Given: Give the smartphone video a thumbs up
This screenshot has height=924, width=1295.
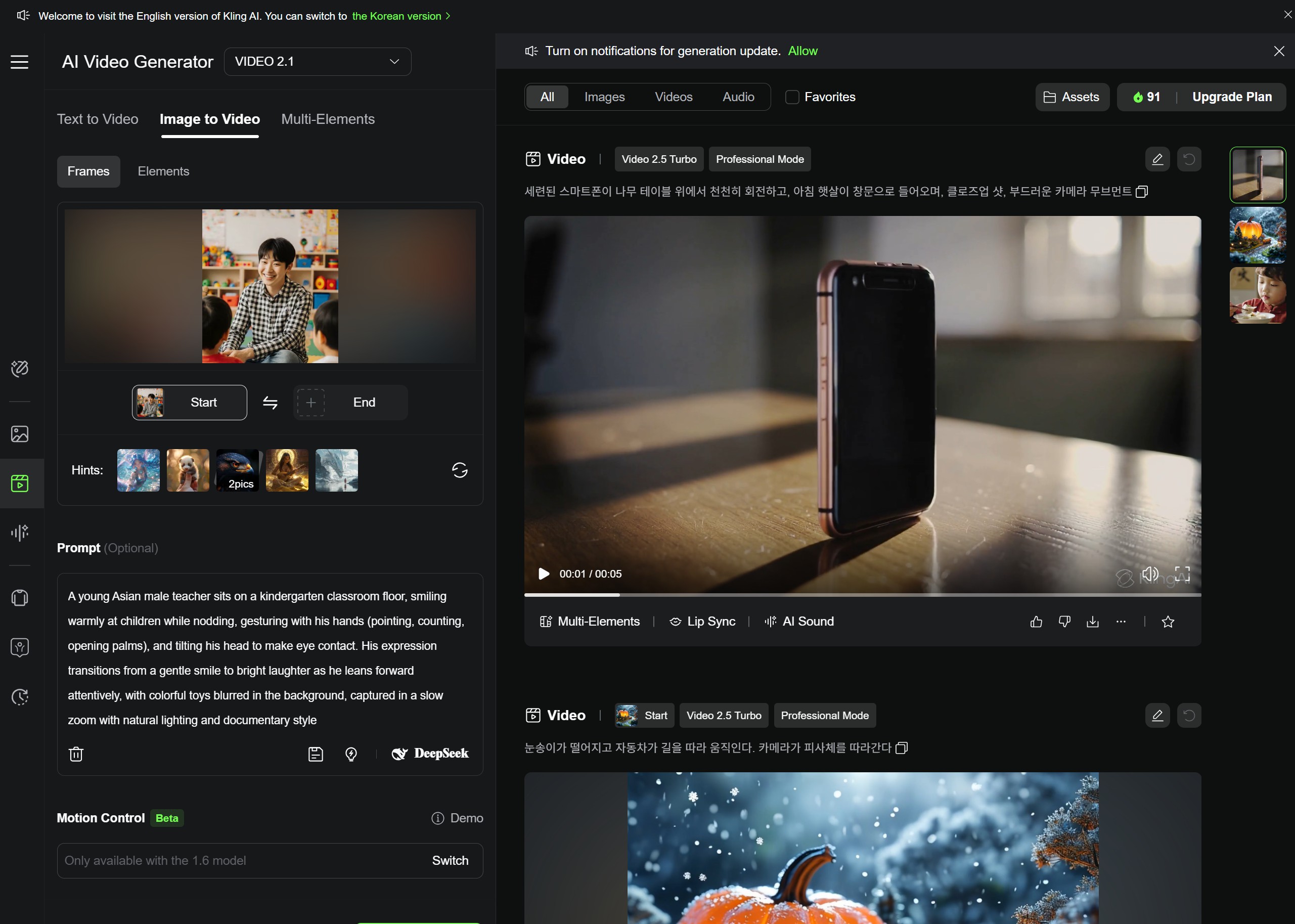Looking at the screenshot, I should (x=1036, y=622).
